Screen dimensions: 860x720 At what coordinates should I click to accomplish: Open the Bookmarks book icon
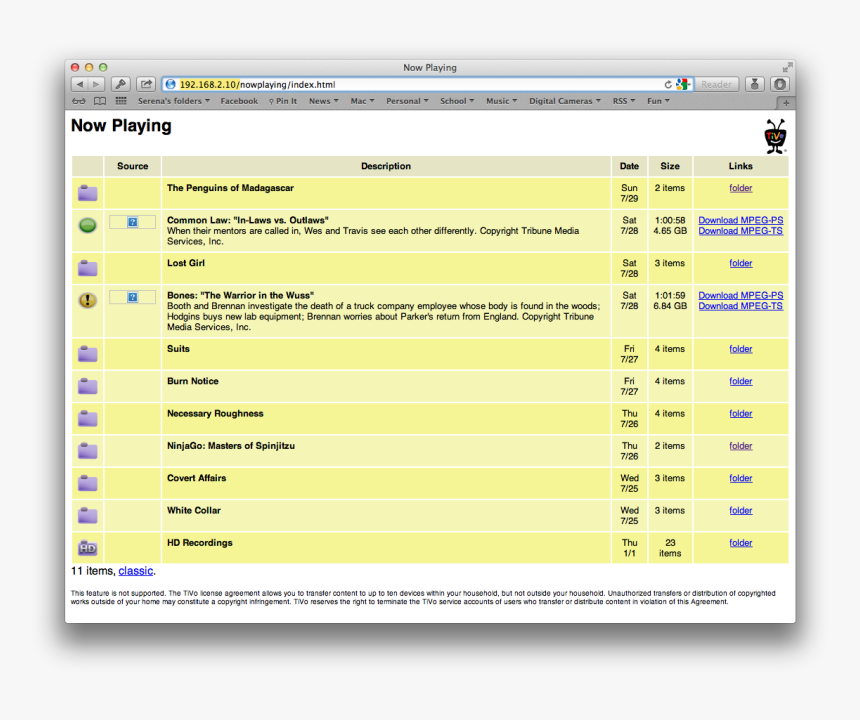pos(100,101)
